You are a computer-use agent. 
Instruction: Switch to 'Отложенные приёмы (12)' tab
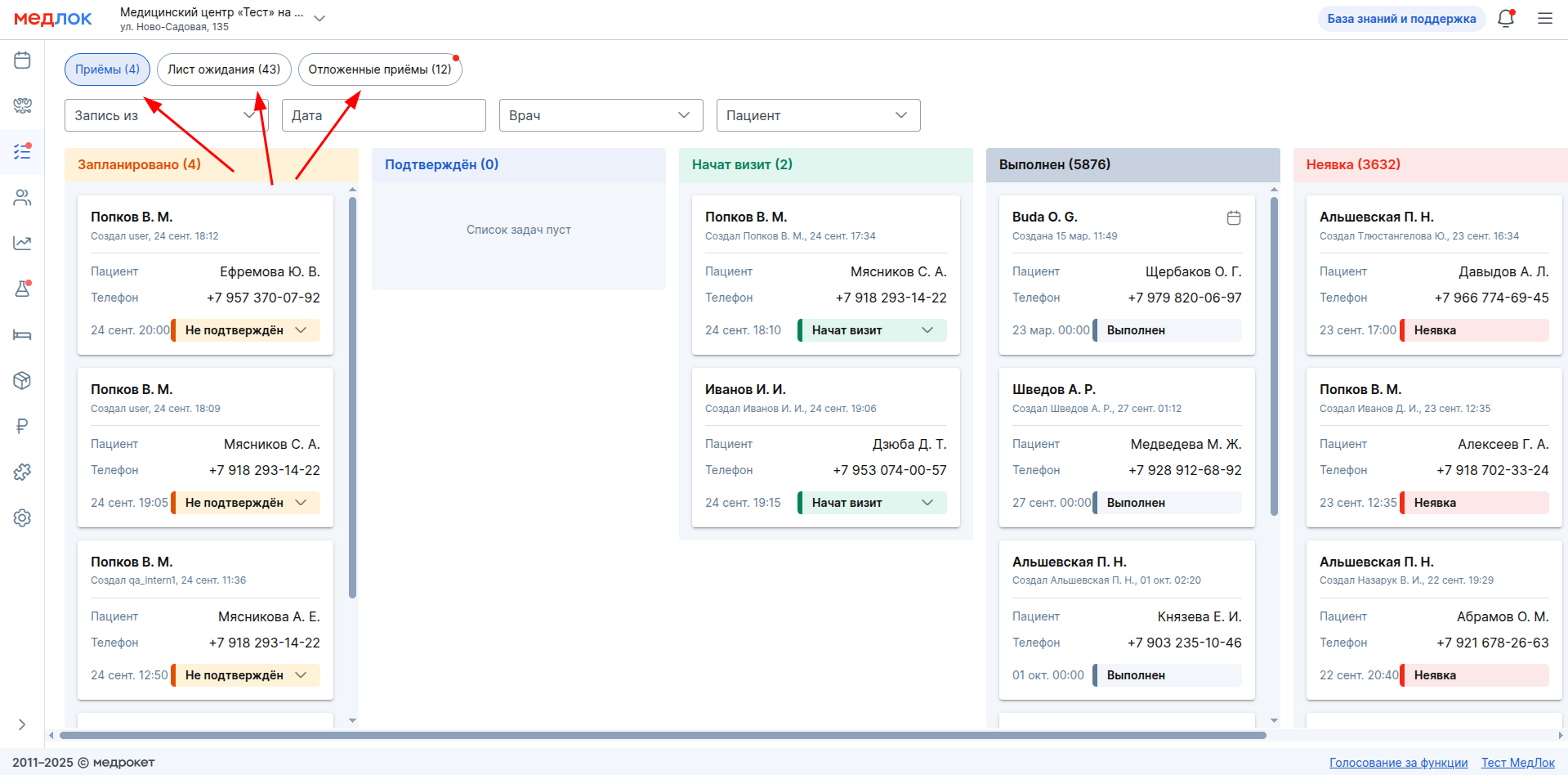[379, 69]
